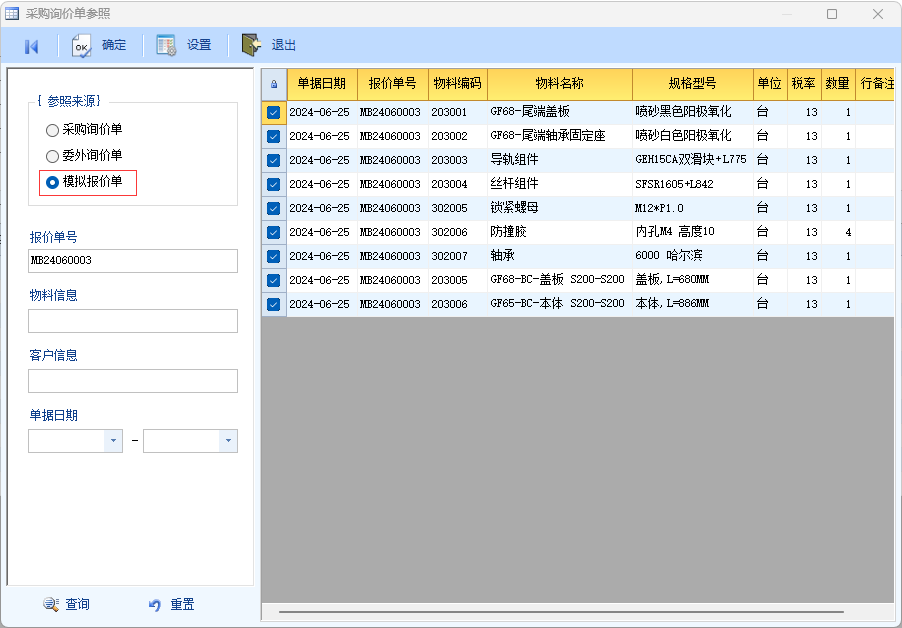The width and height of the screenshot is (902, 628).
Task: Uncheck the 防撞胶 row checkbox
Action: pyautogui.click(x=274, y=232)
